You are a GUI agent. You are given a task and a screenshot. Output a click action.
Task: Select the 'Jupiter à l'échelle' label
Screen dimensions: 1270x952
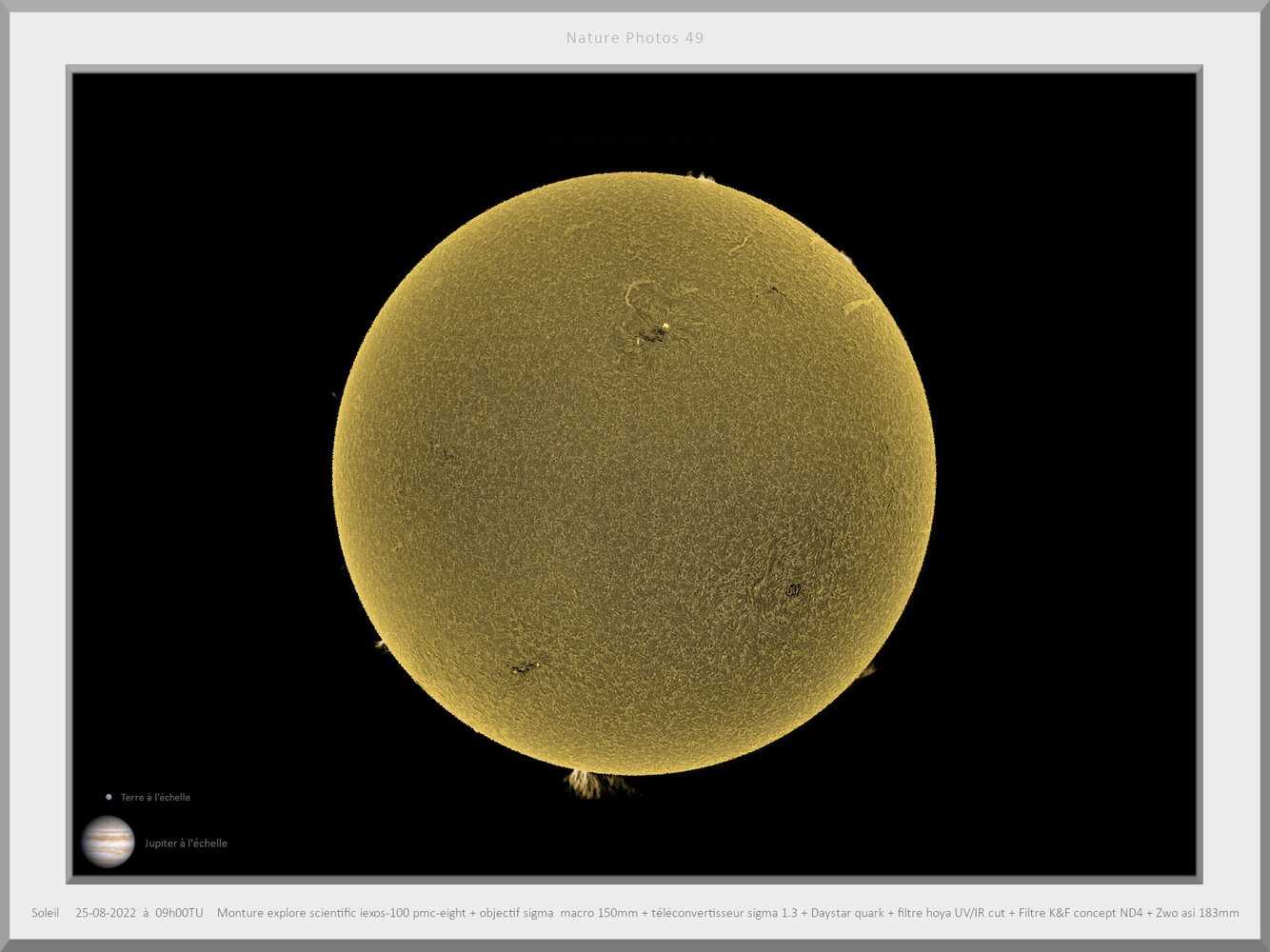[x=185, y=843]
